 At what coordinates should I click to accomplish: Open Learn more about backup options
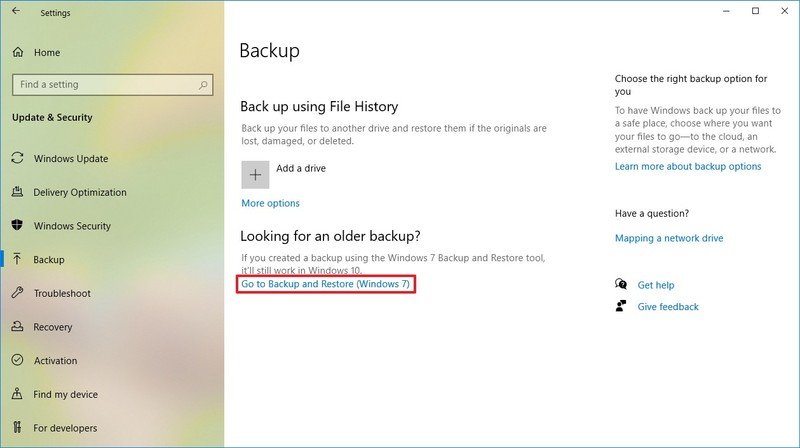point(688,166)
